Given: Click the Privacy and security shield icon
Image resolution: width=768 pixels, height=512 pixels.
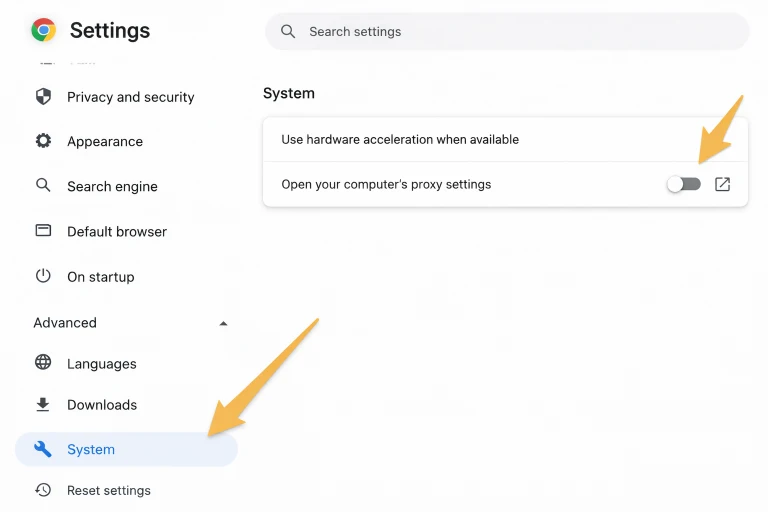Looking at the screenshot, I should point(43,97).
